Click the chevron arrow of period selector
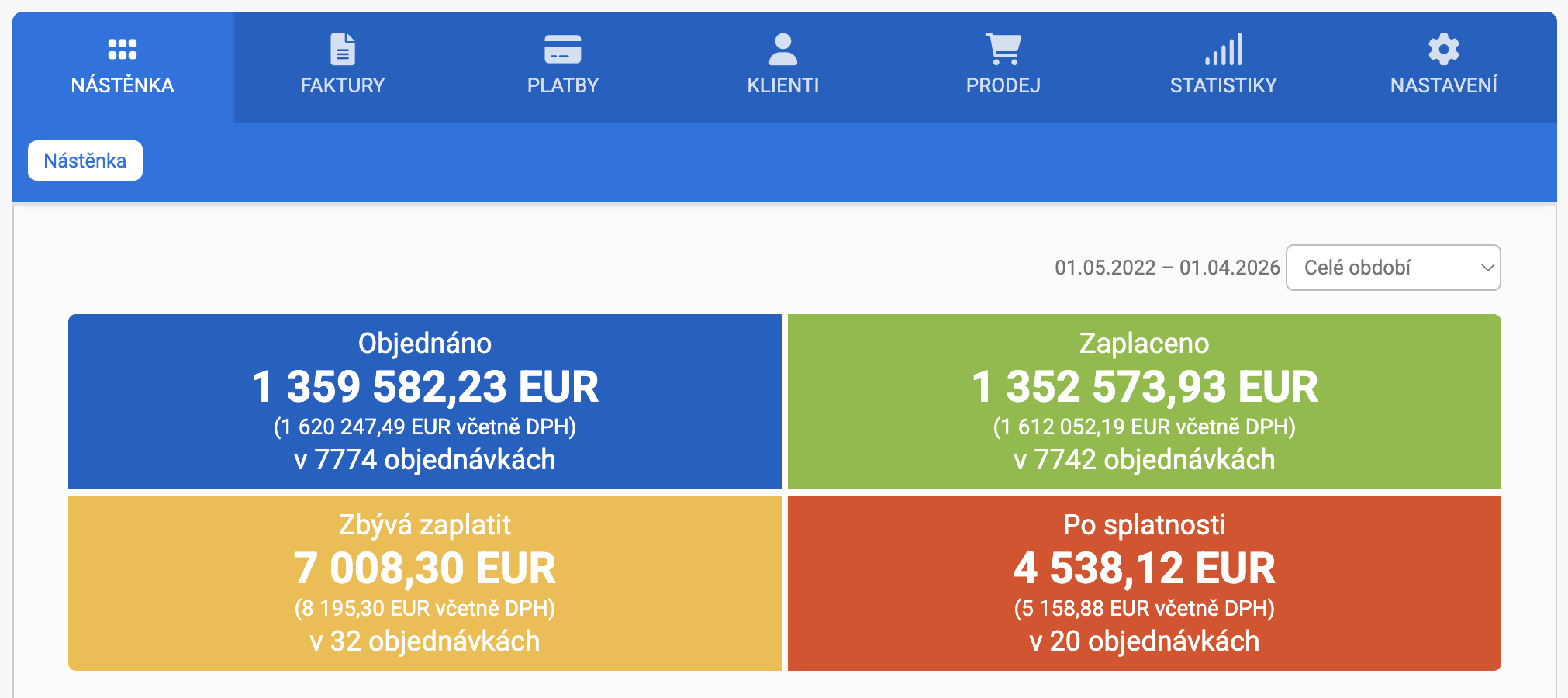 coord(1487,268)
